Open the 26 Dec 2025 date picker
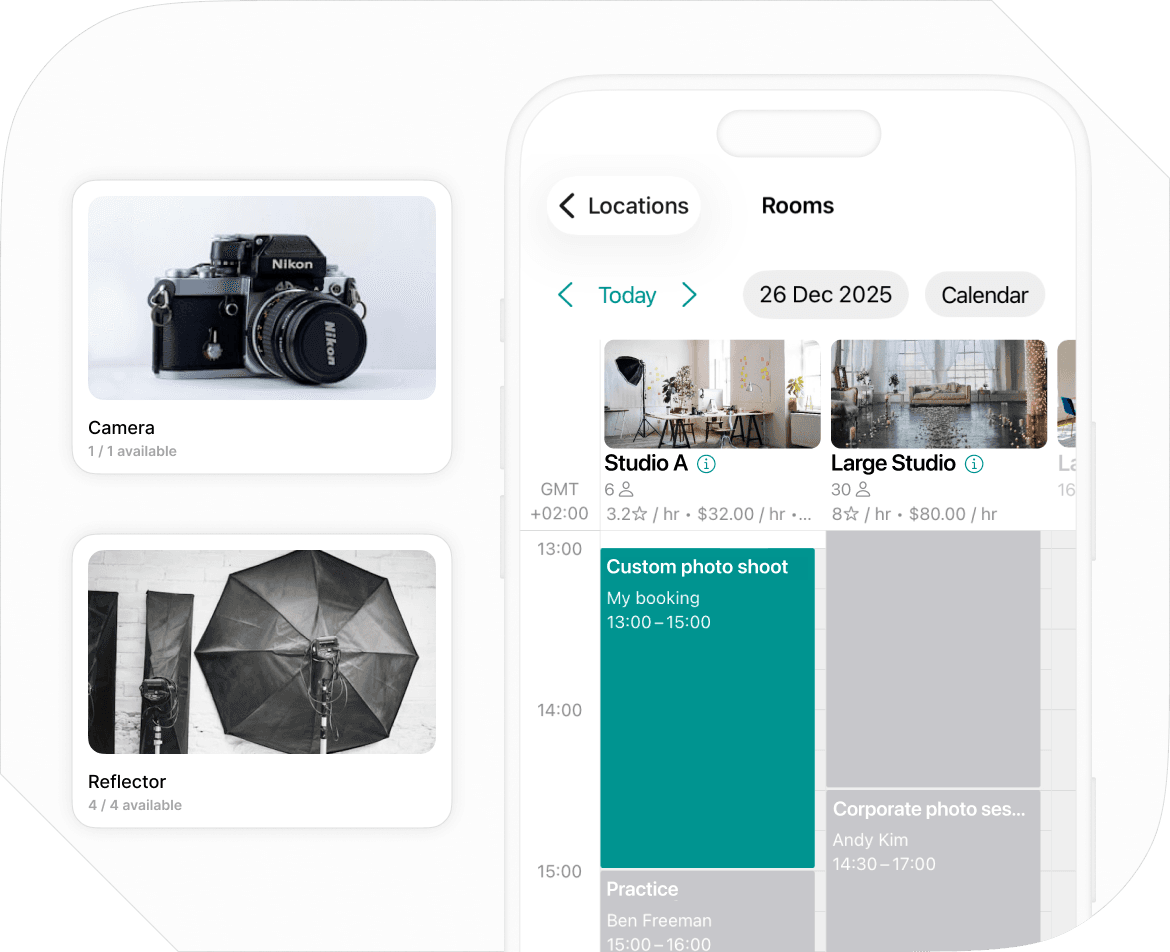Screen dimensions: 1170x952 pos(825,294)
